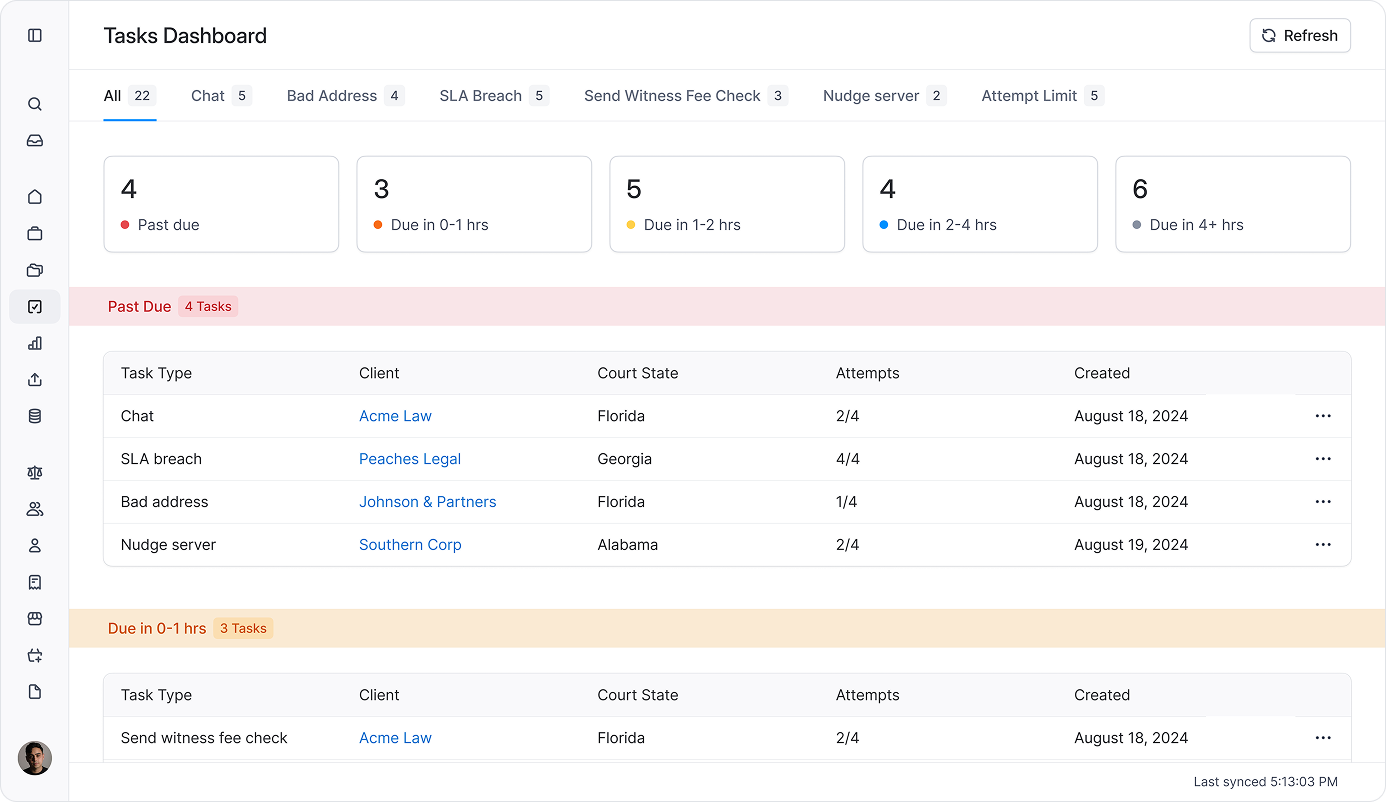Open the row actions menu for Peaches Legal
This screenshot has height=802, width=1386.
(x=1323, y=458)
